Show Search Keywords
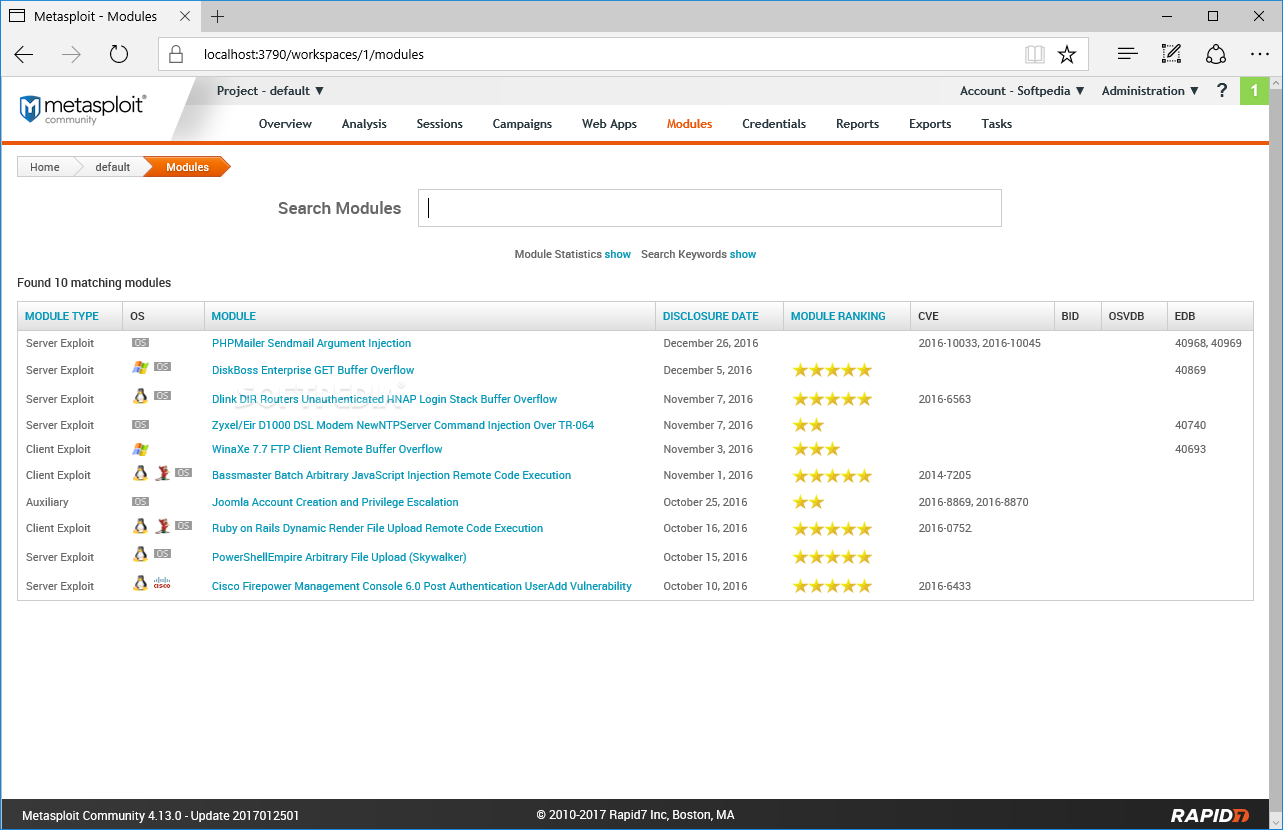1283x830 pixels. tap(743, 254)
